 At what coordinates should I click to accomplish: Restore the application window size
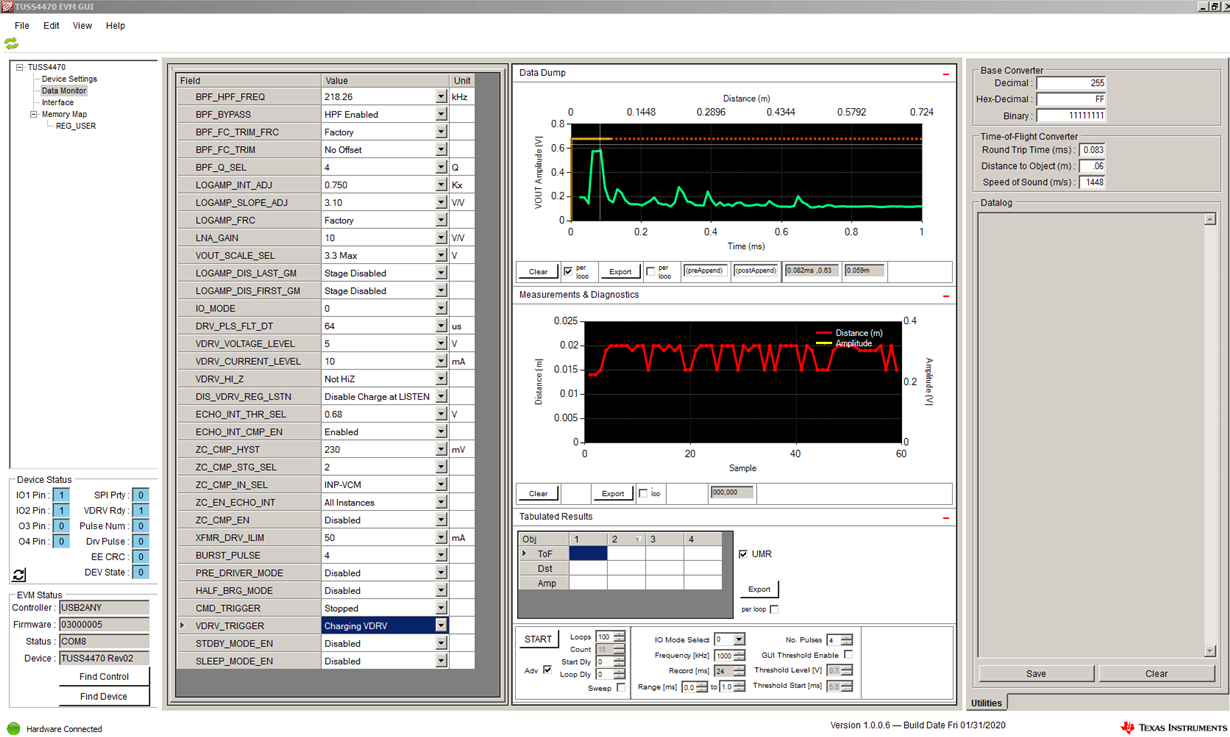(x=1213, y=6)
